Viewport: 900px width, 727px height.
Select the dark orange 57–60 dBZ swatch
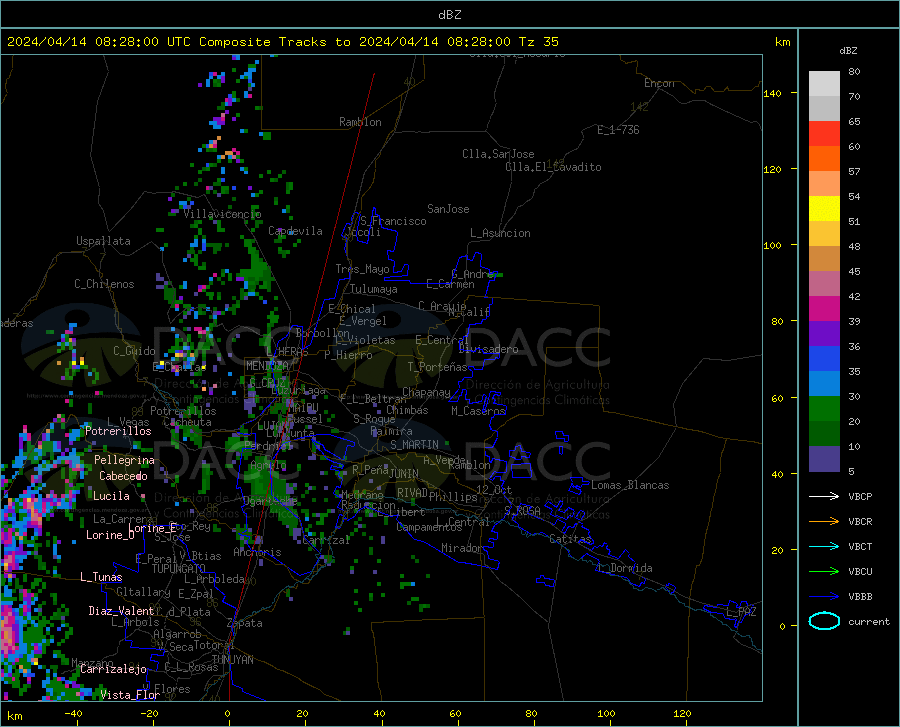pos(824,158)
